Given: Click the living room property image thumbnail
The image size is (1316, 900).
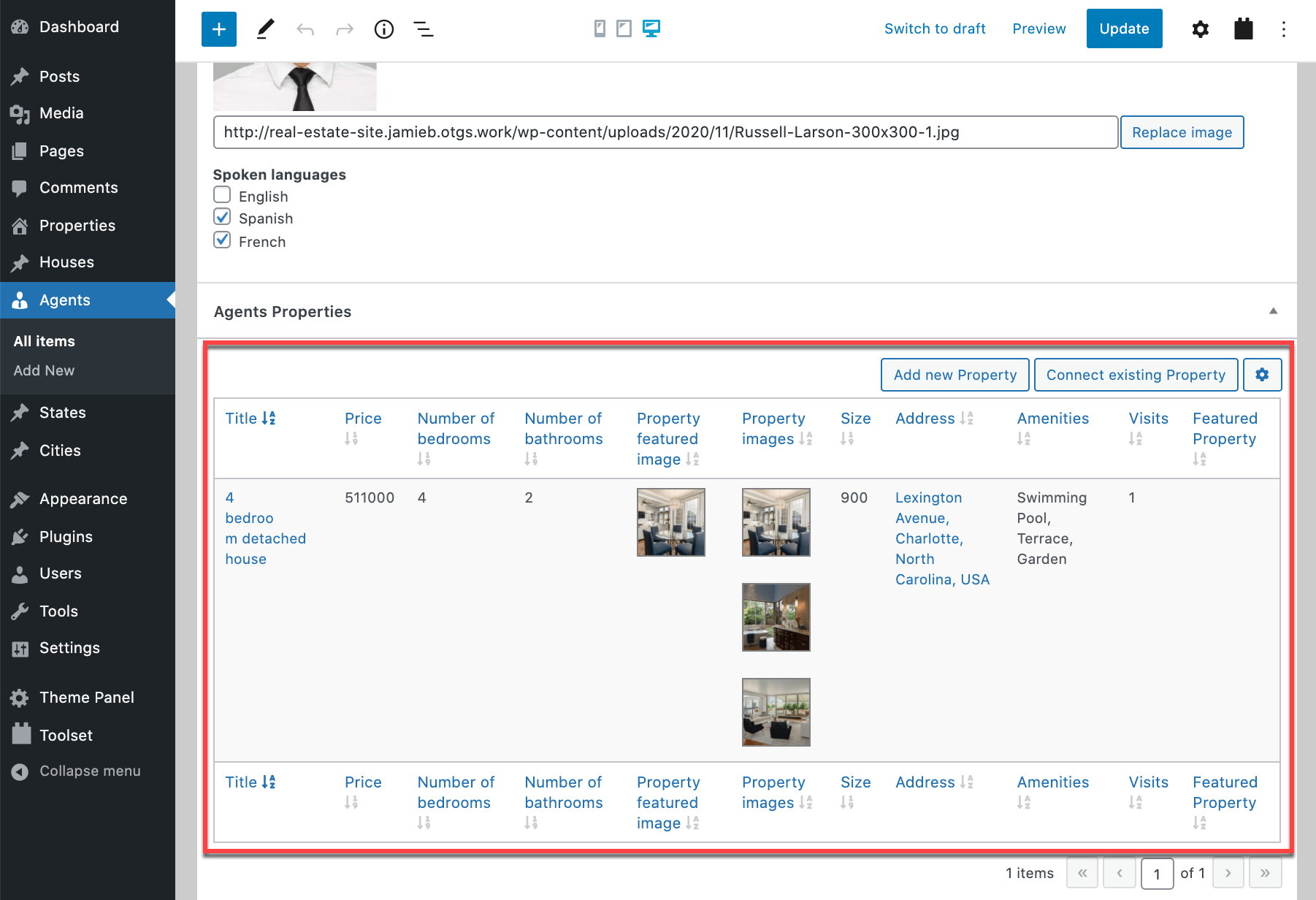Looking at the screenshot, I should click(776, 712).
